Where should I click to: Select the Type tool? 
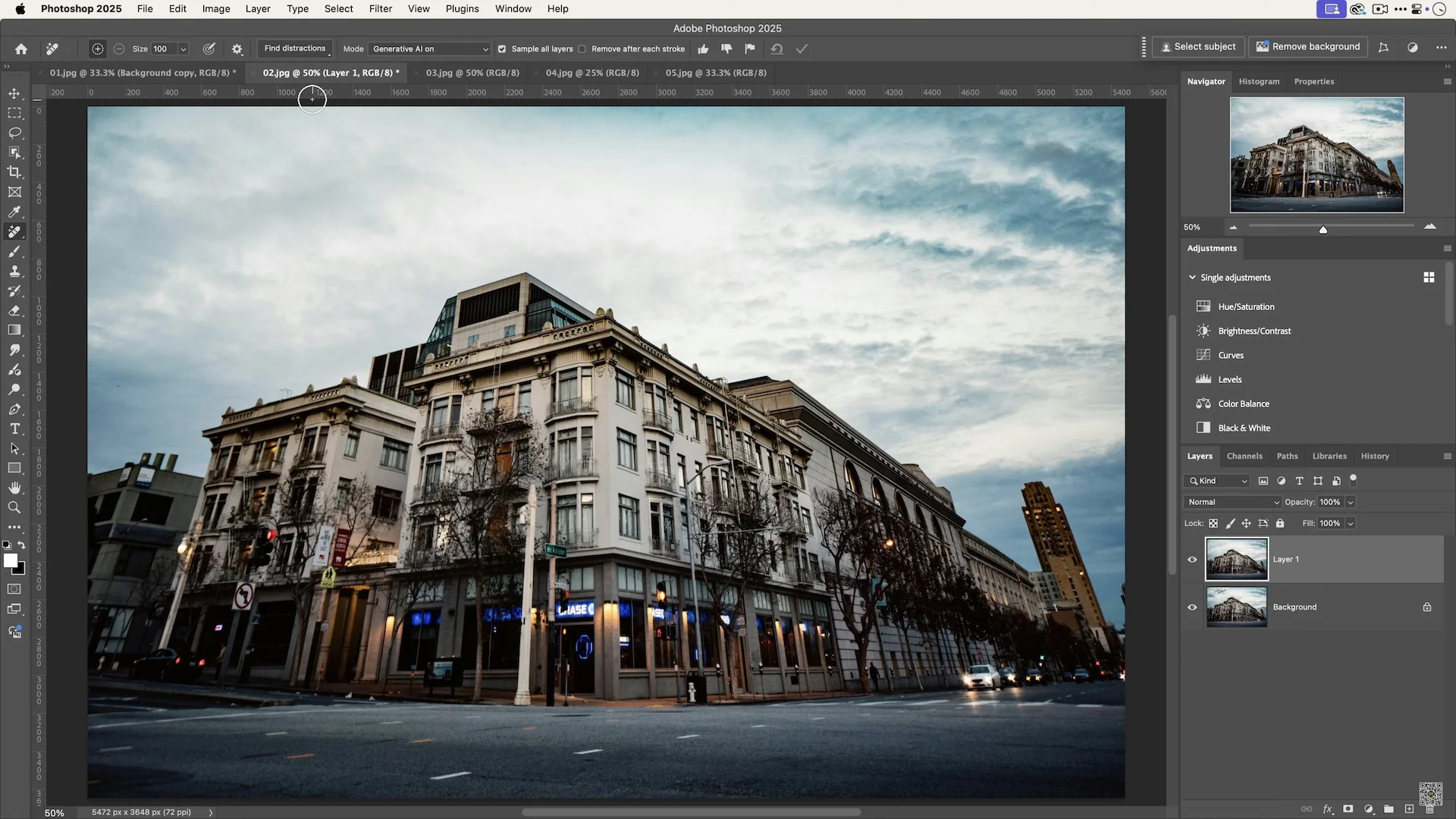(x=14, y=428)
